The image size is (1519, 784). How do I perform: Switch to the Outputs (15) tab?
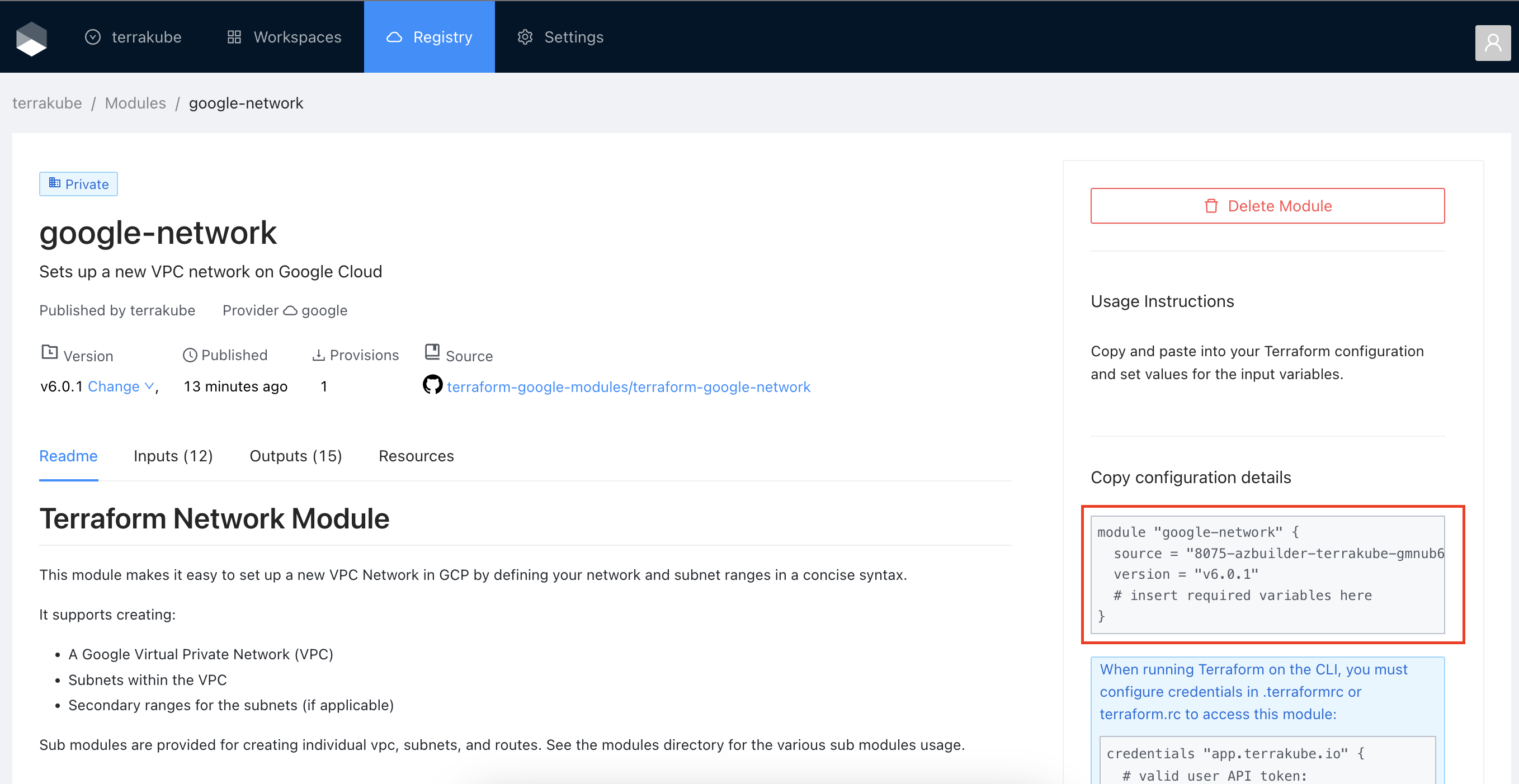pyautogui.click(x=295, y=456)
